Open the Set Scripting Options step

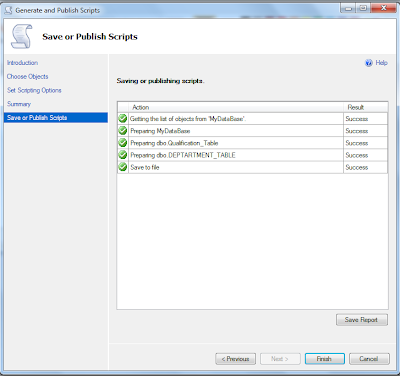(34, 90)
